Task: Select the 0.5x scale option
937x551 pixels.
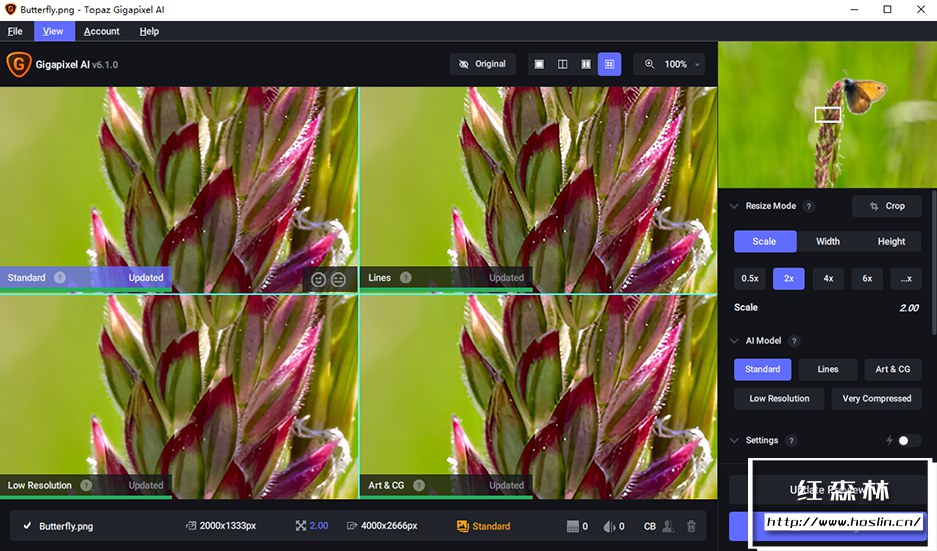Action: (750, 278)
